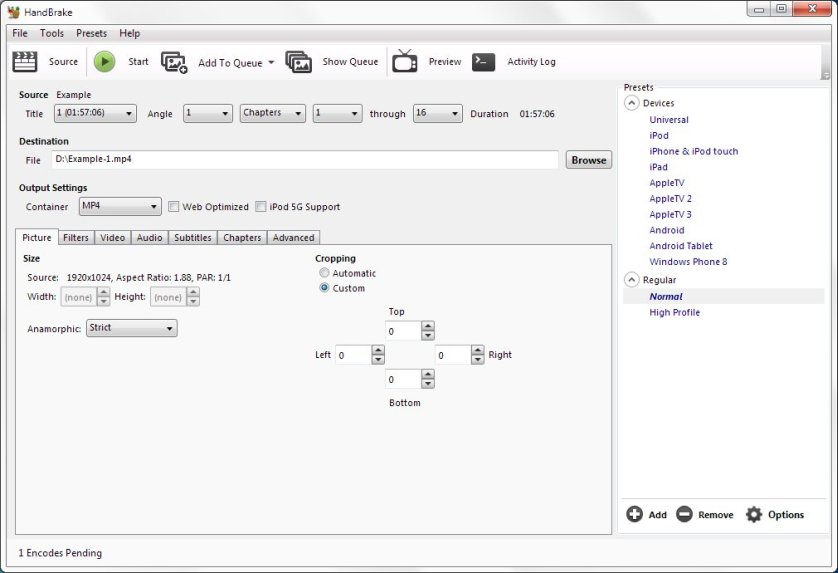Select the iPad preset

658,167
